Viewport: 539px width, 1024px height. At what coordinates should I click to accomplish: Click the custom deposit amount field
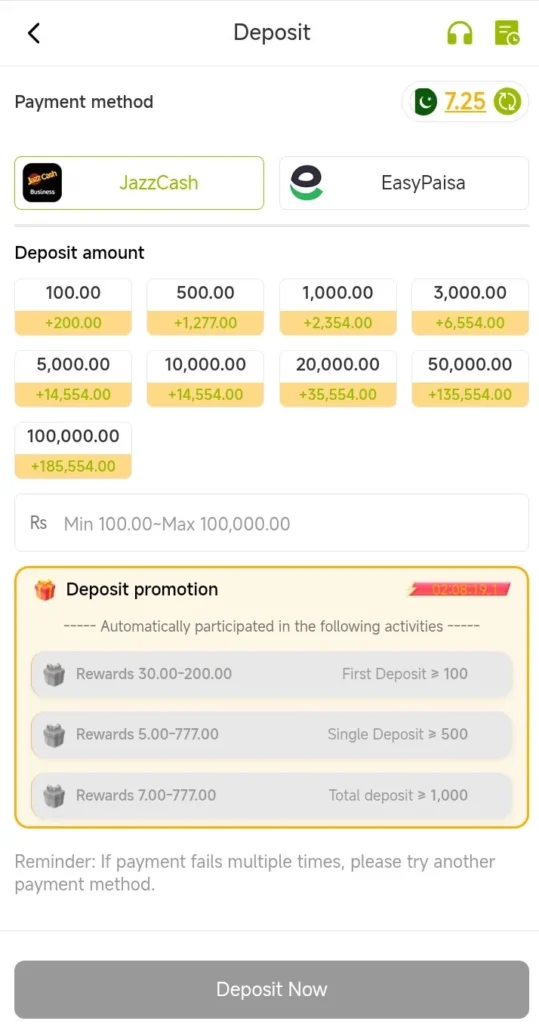(272, 522)
